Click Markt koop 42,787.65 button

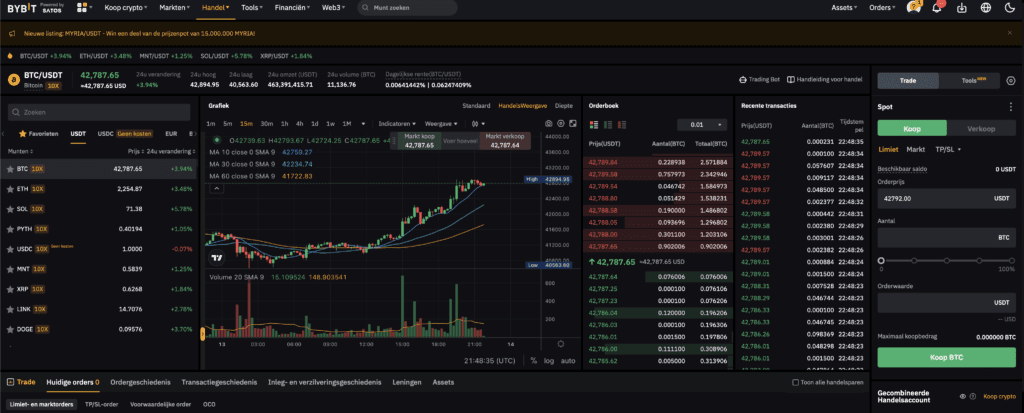[419, 141]
